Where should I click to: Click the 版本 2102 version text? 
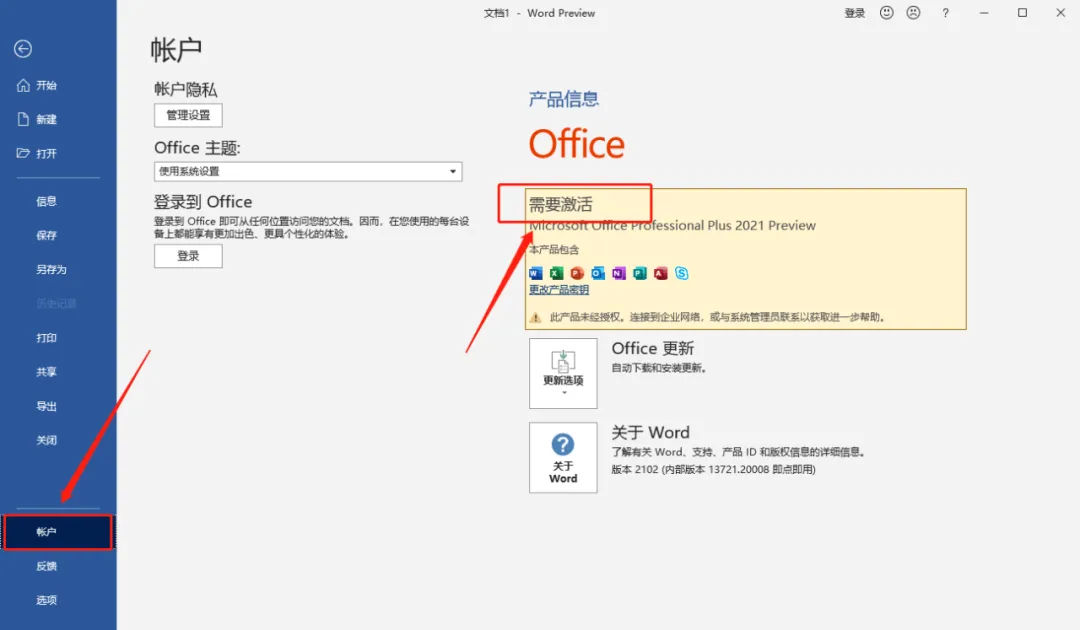pos(714,470)
